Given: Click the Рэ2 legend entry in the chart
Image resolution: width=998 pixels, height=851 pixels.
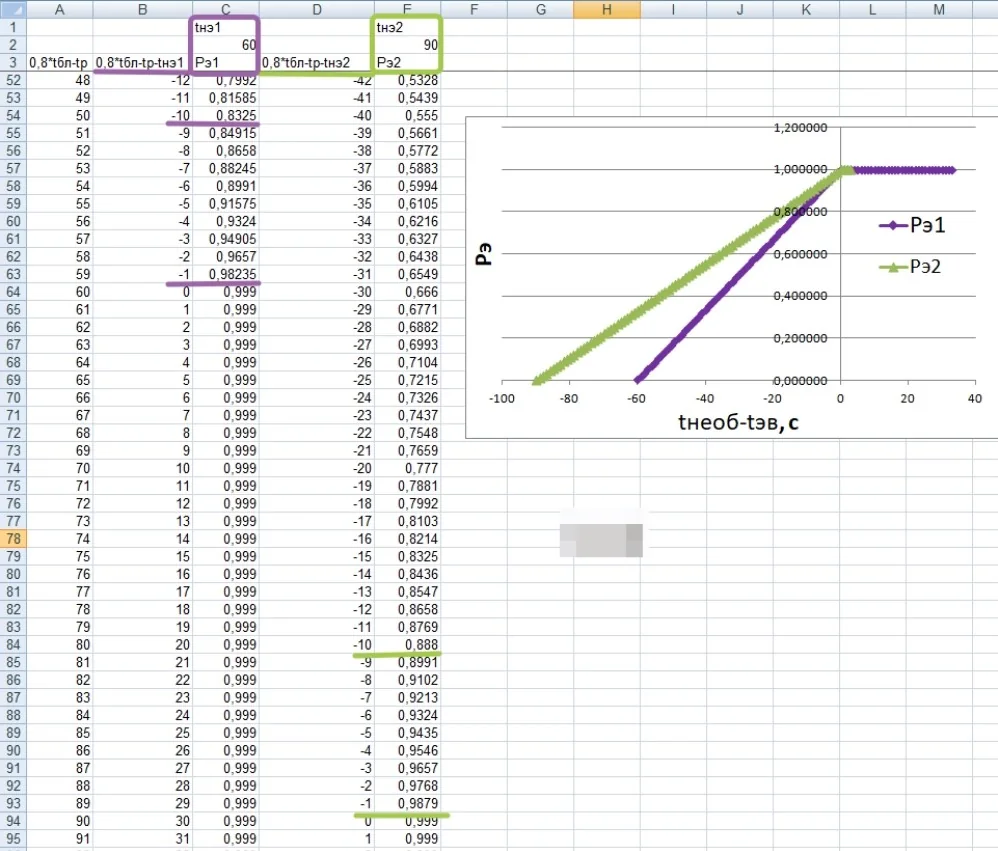Looking at the screenshot, I should 910,267.
